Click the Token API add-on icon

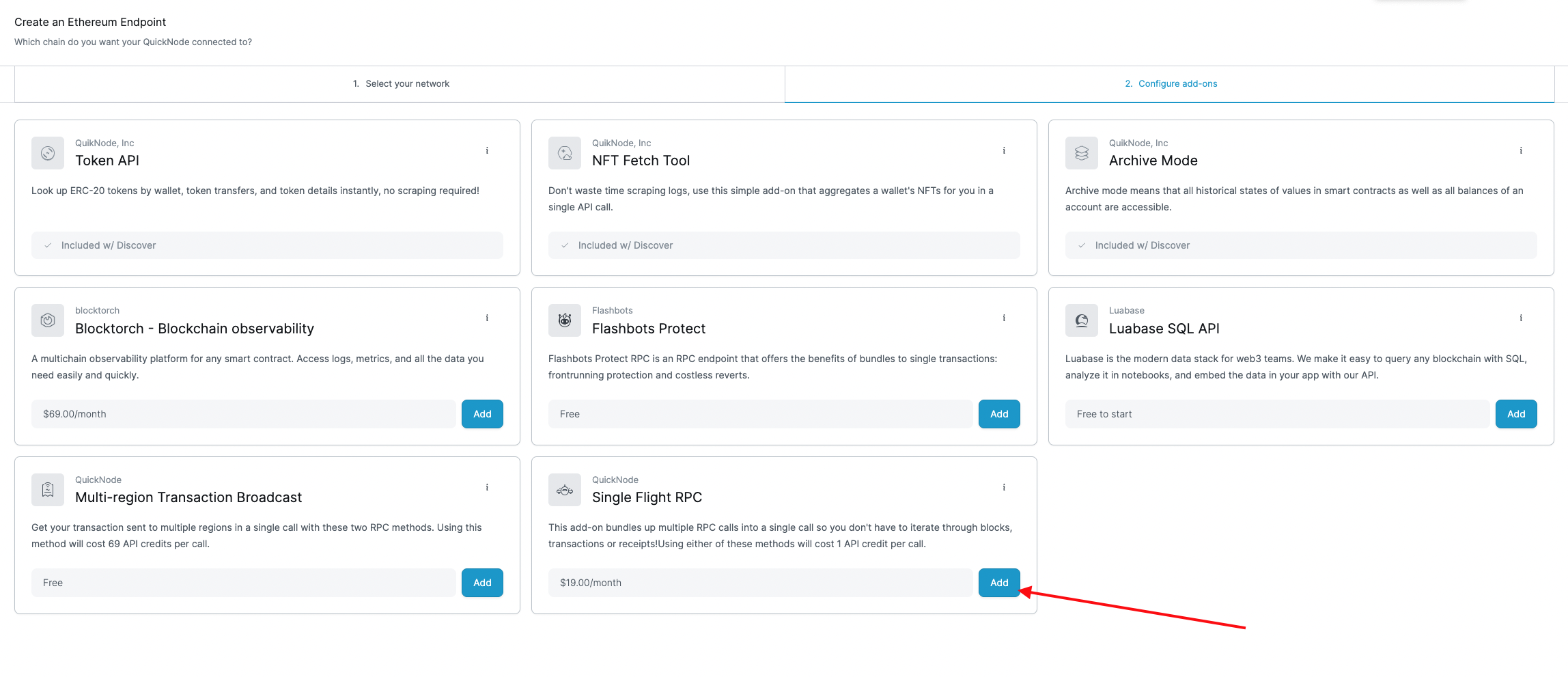(x=48, y=153)
